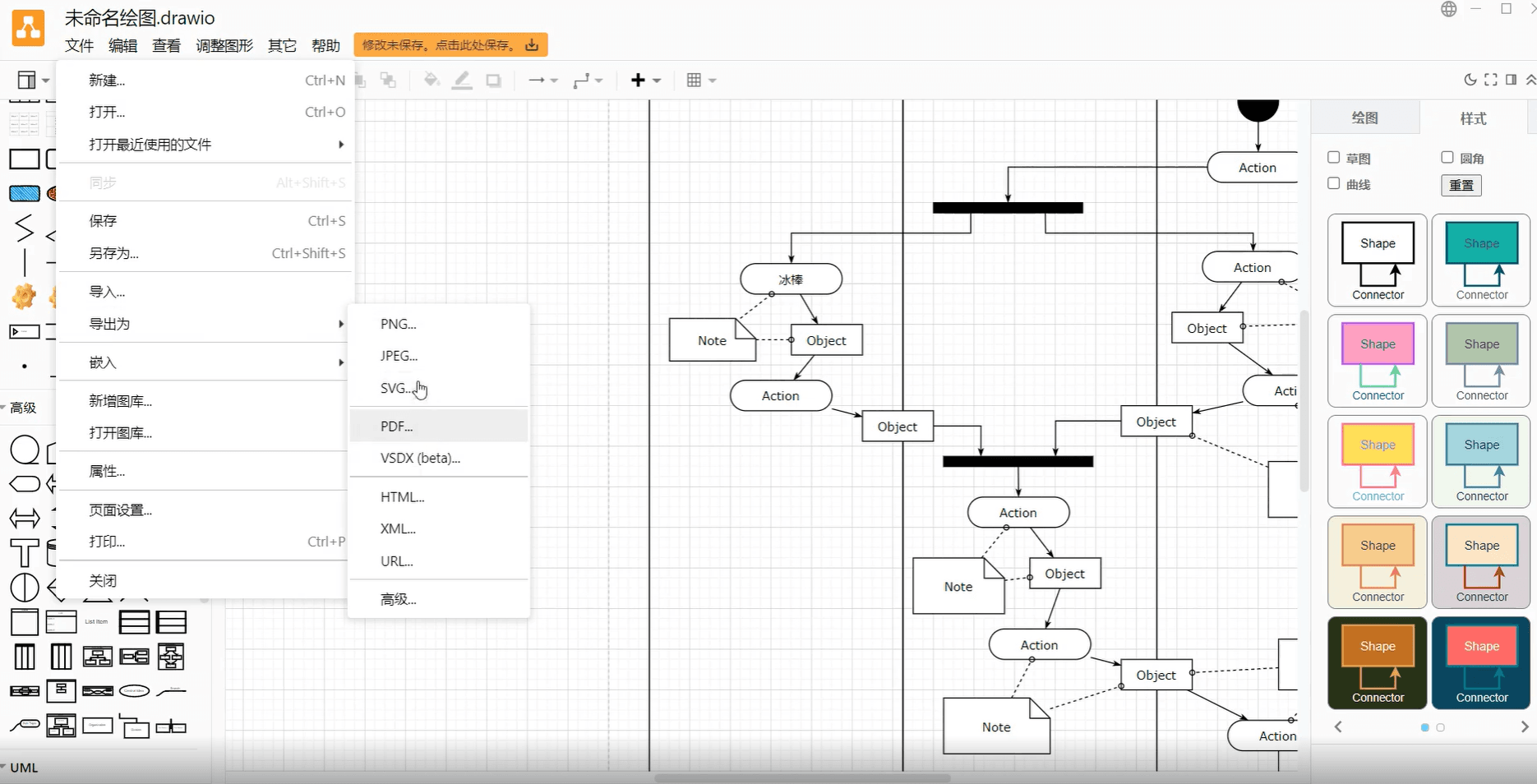Select the text shape in sidebar
1537x784 pixels.
point(24,553)
